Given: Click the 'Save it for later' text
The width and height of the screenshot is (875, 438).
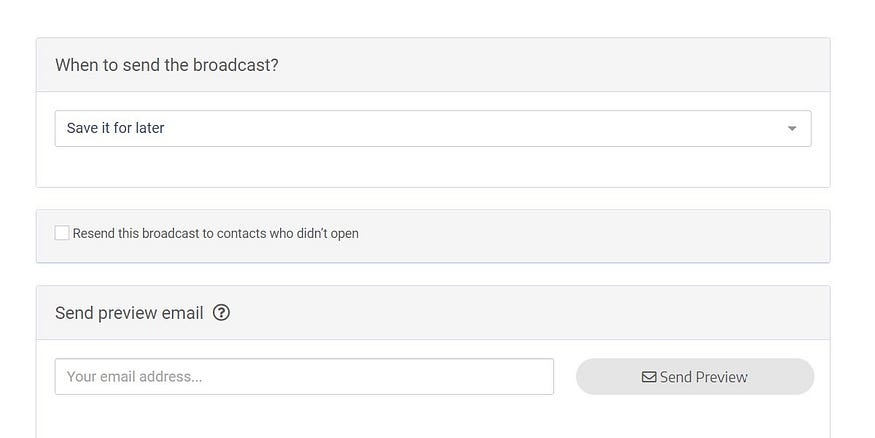Looking at the screenshot, I should (116, 128).
